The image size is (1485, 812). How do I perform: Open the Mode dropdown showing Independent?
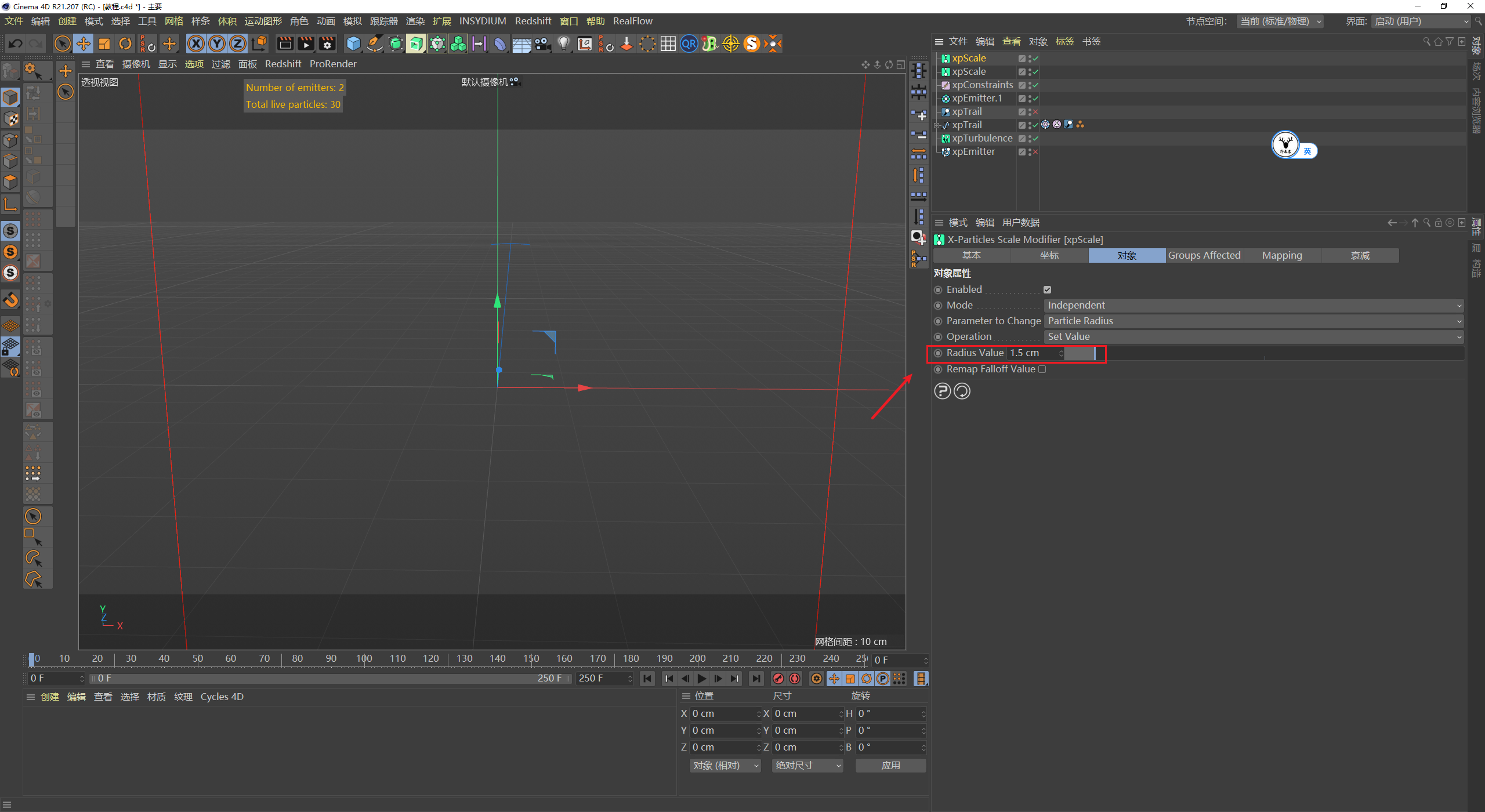tap(1254, 305)
